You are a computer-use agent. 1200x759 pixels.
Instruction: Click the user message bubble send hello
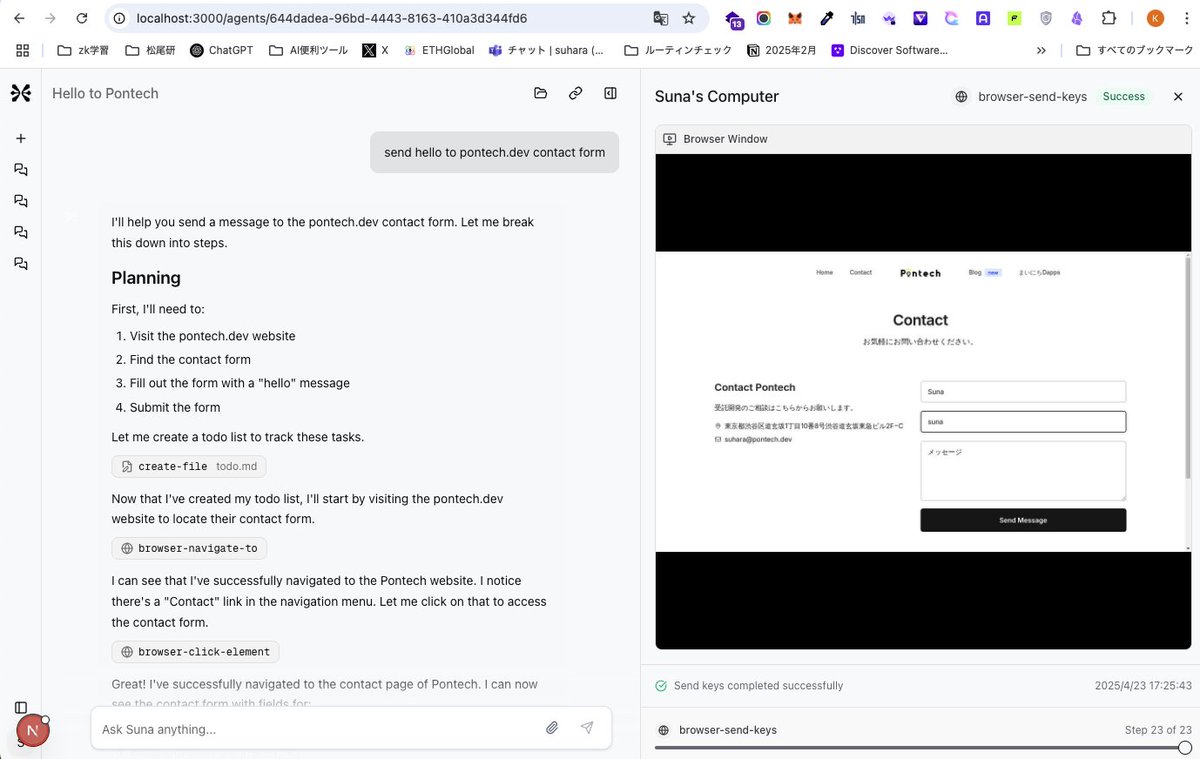(x=495, y=152)
